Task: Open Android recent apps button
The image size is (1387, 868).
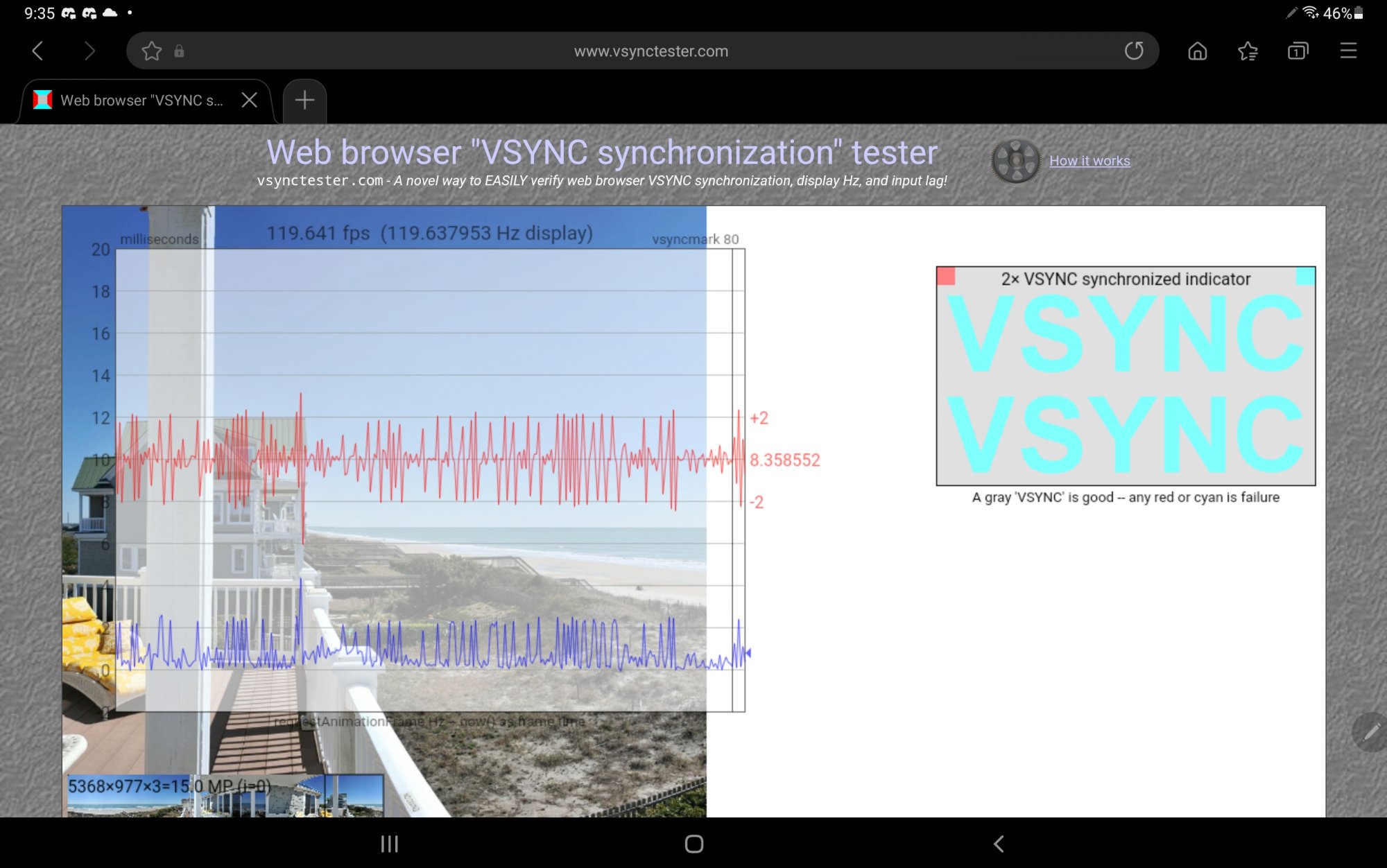Action: tap(389, 844)
